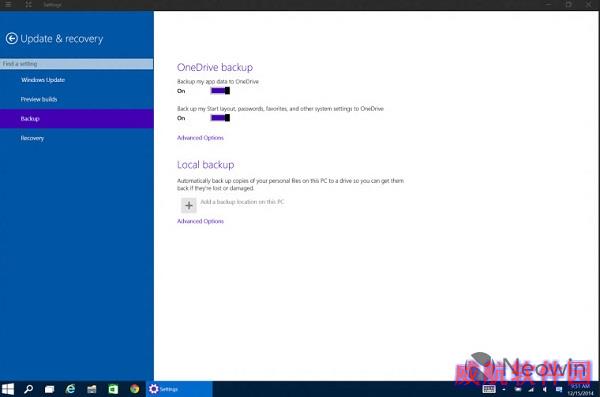Show hidden system tray icons arrow
Screen dimensions: 600x397
pyautogui.click(x=504, y=389)
